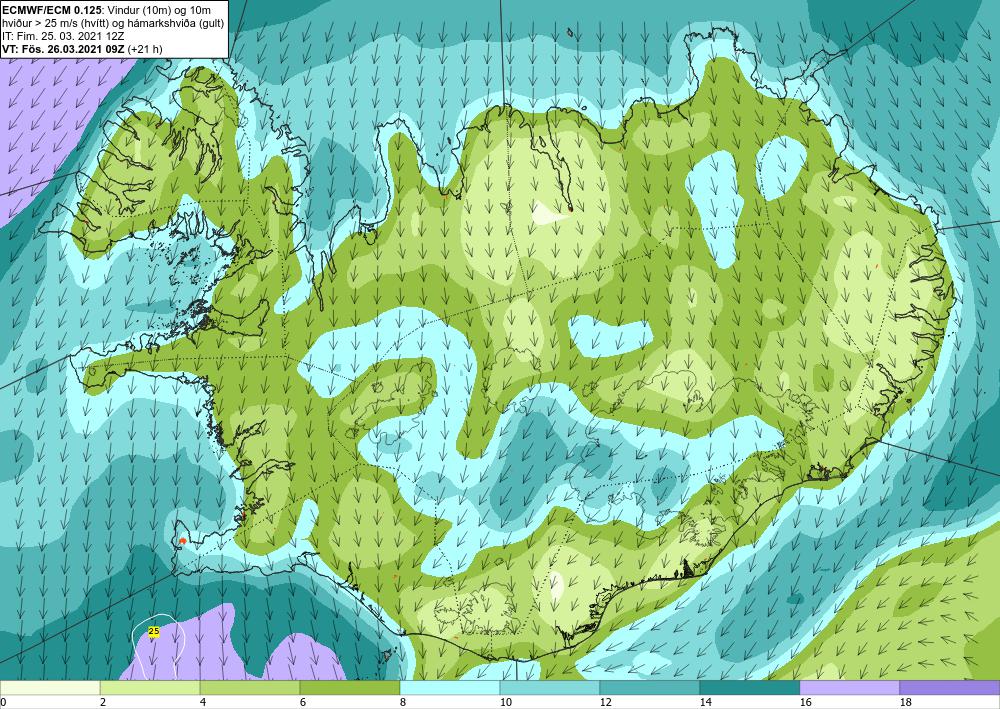The image size is (1000, 709).
Task: Click the '8' scale label
Action: (x=403, y=703)
